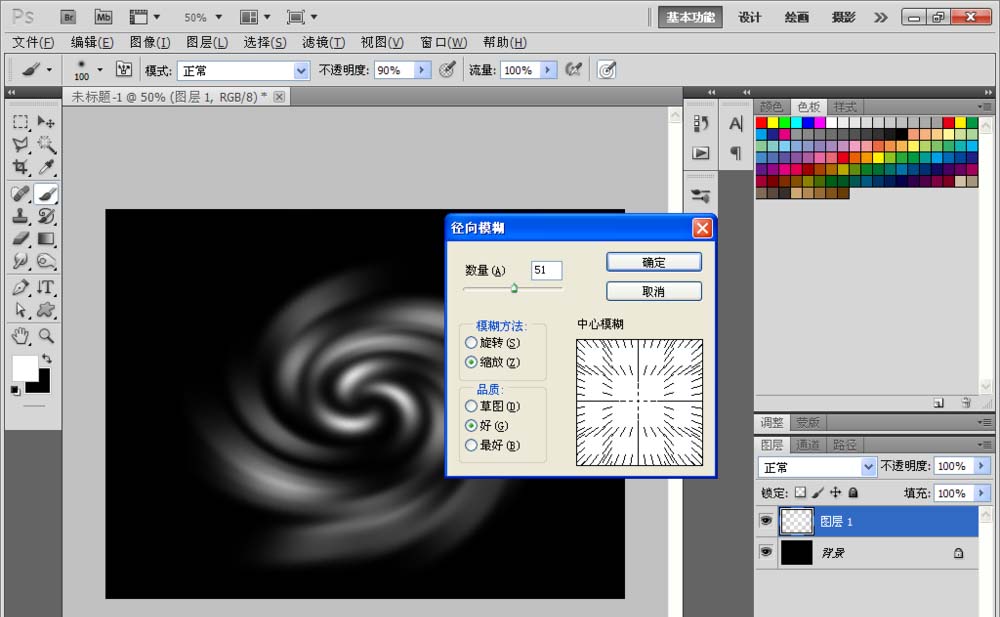Open the Layer menu
This screenshot has width=1000, height=617.
click(x=207, y=42)
